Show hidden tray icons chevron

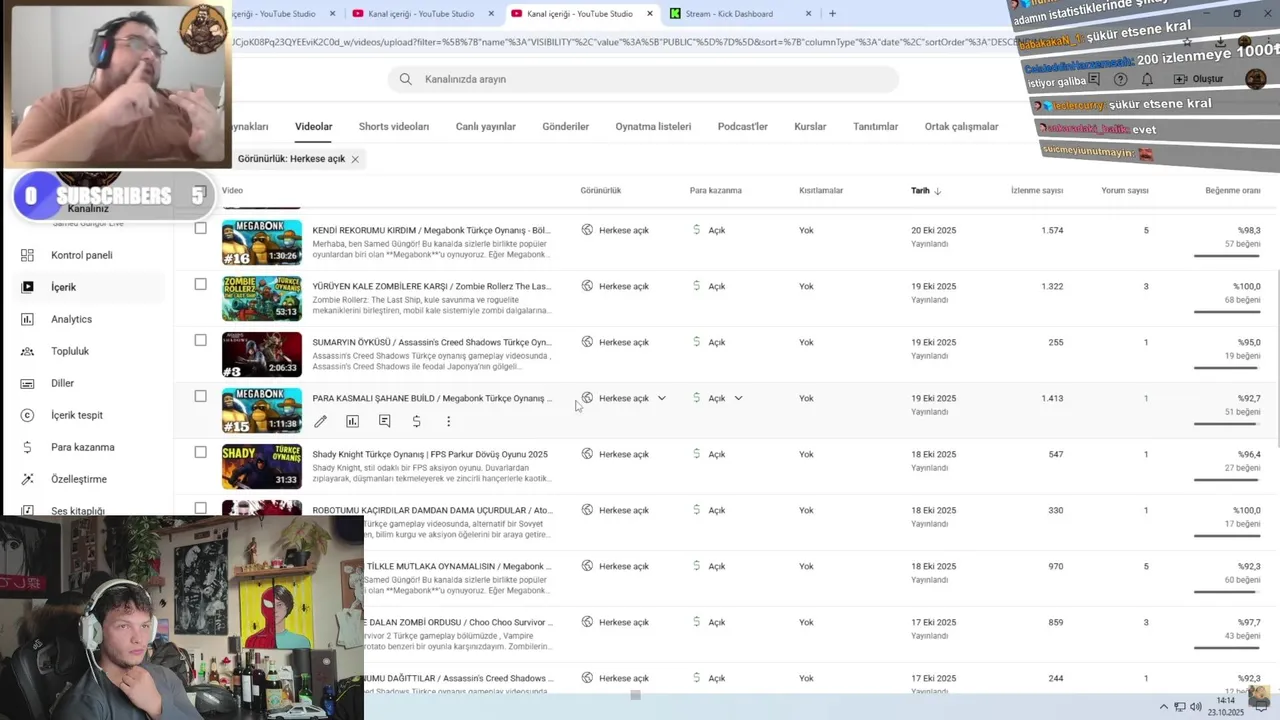tap(1165, 707)
